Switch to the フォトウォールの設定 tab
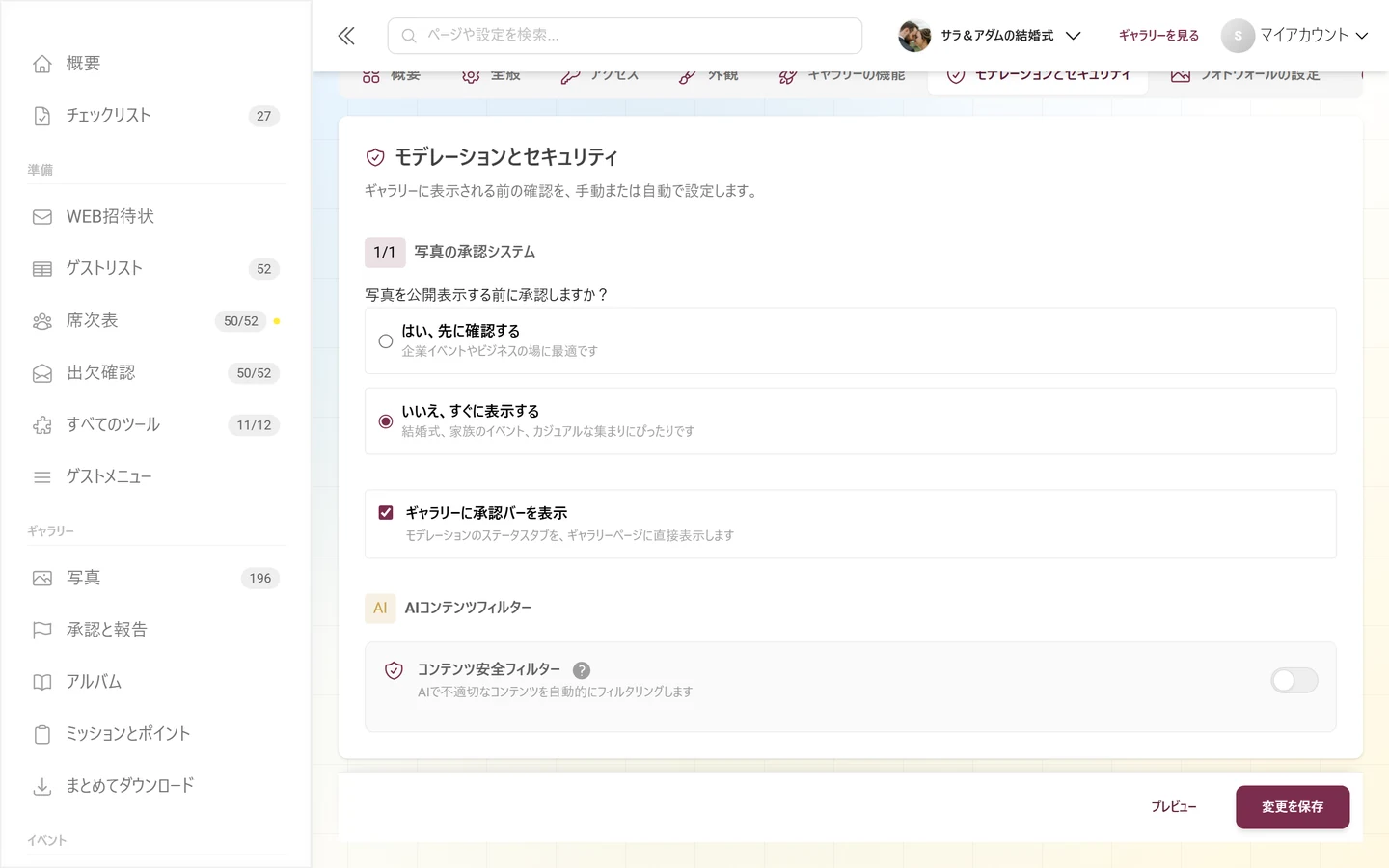 click(1245, 75)
